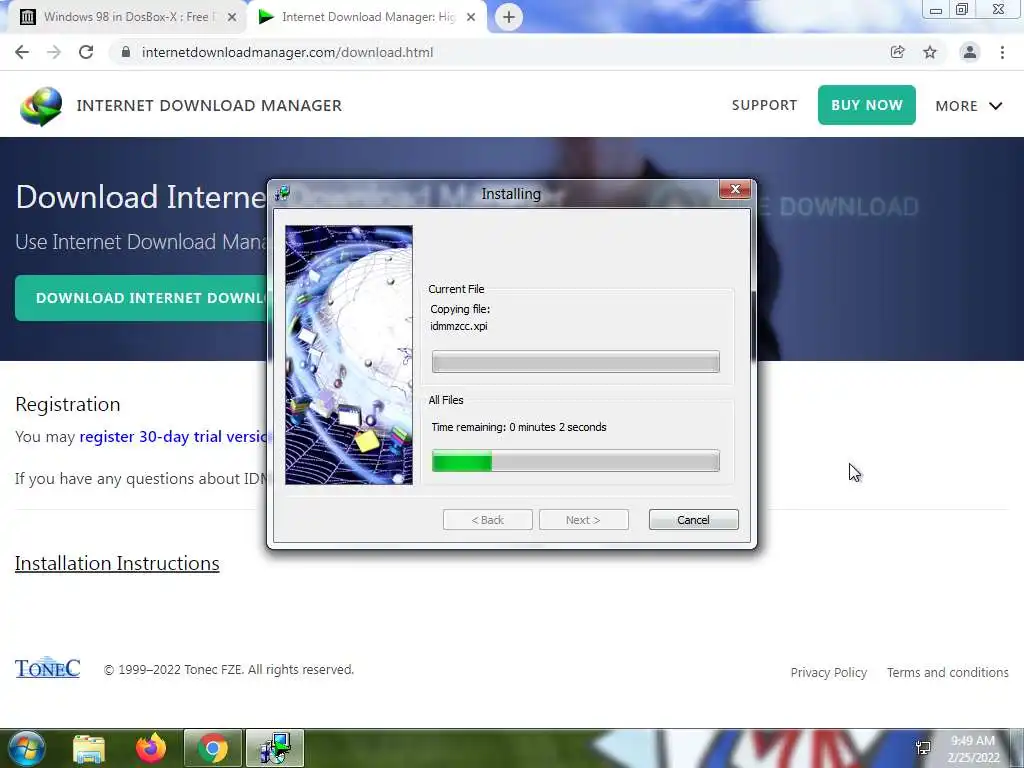
Task: Open the Privacy Policy link
Action: point(829,672)
